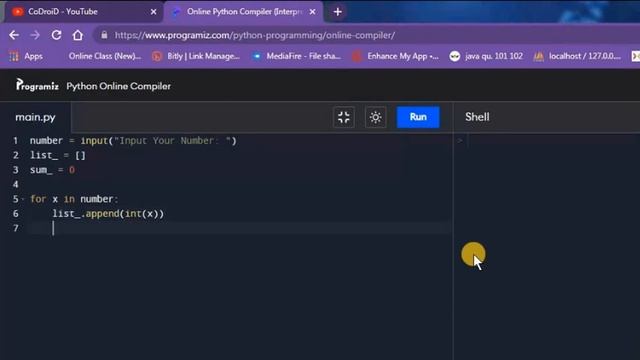This screenshot has width=640, height=360.
Task: Open a new browser tab
Action: click(338, 12)
